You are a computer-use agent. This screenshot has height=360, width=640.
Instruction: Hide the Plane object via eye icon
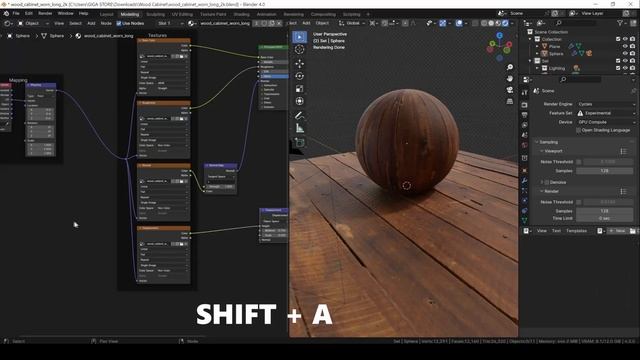point(625,47)
